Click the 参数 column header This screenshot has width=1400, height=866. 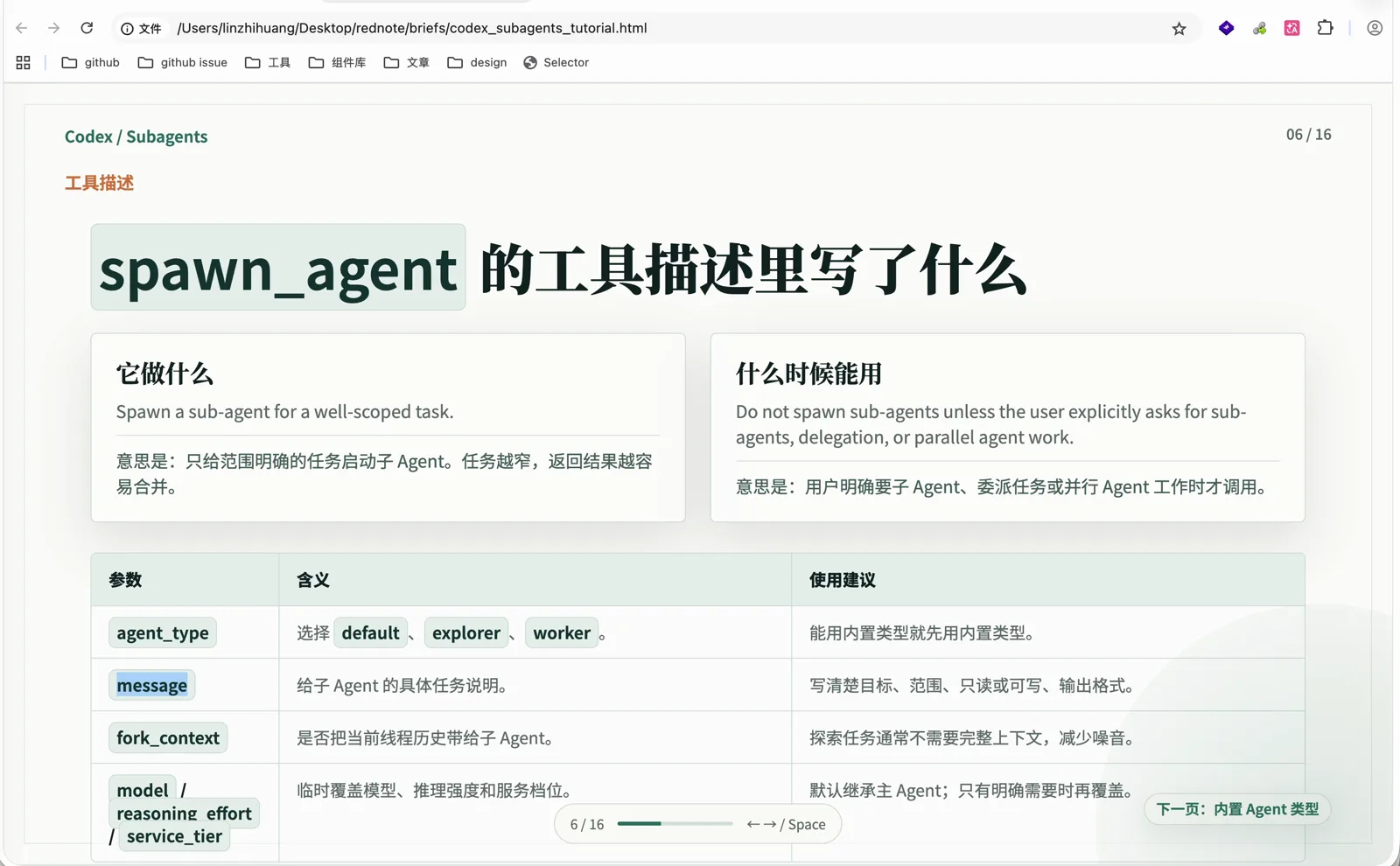coord(125,580)
